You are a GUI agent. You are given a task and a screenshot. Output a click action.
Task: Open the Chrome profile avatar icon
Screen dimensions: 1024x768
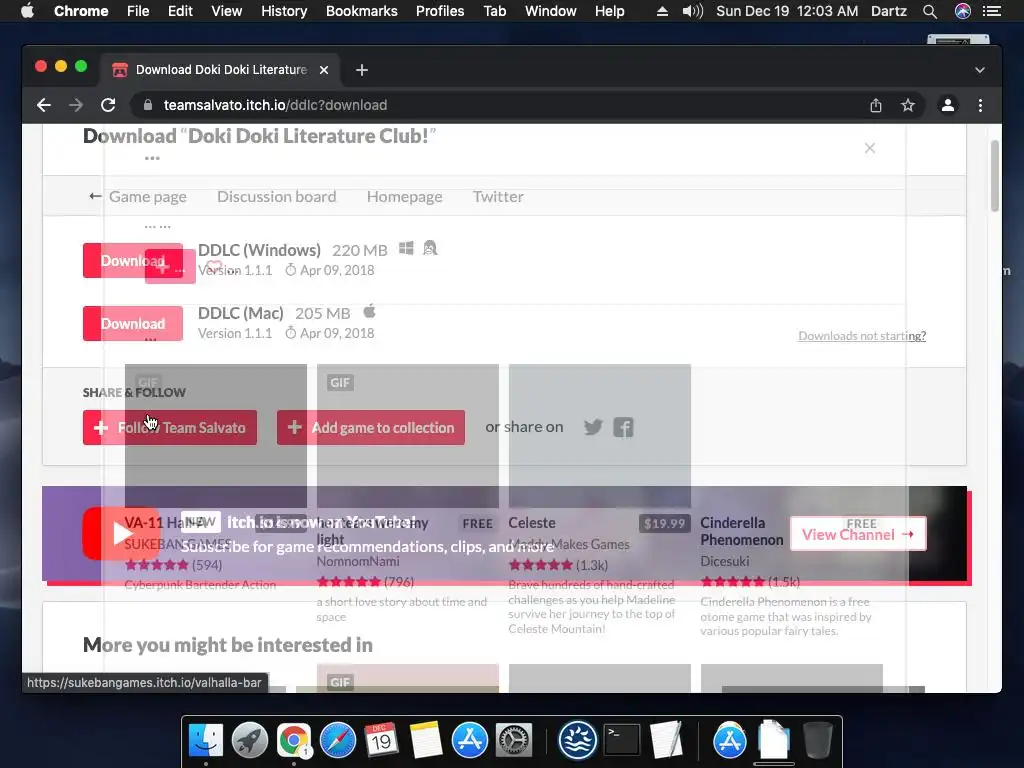(x=948, y=105)
